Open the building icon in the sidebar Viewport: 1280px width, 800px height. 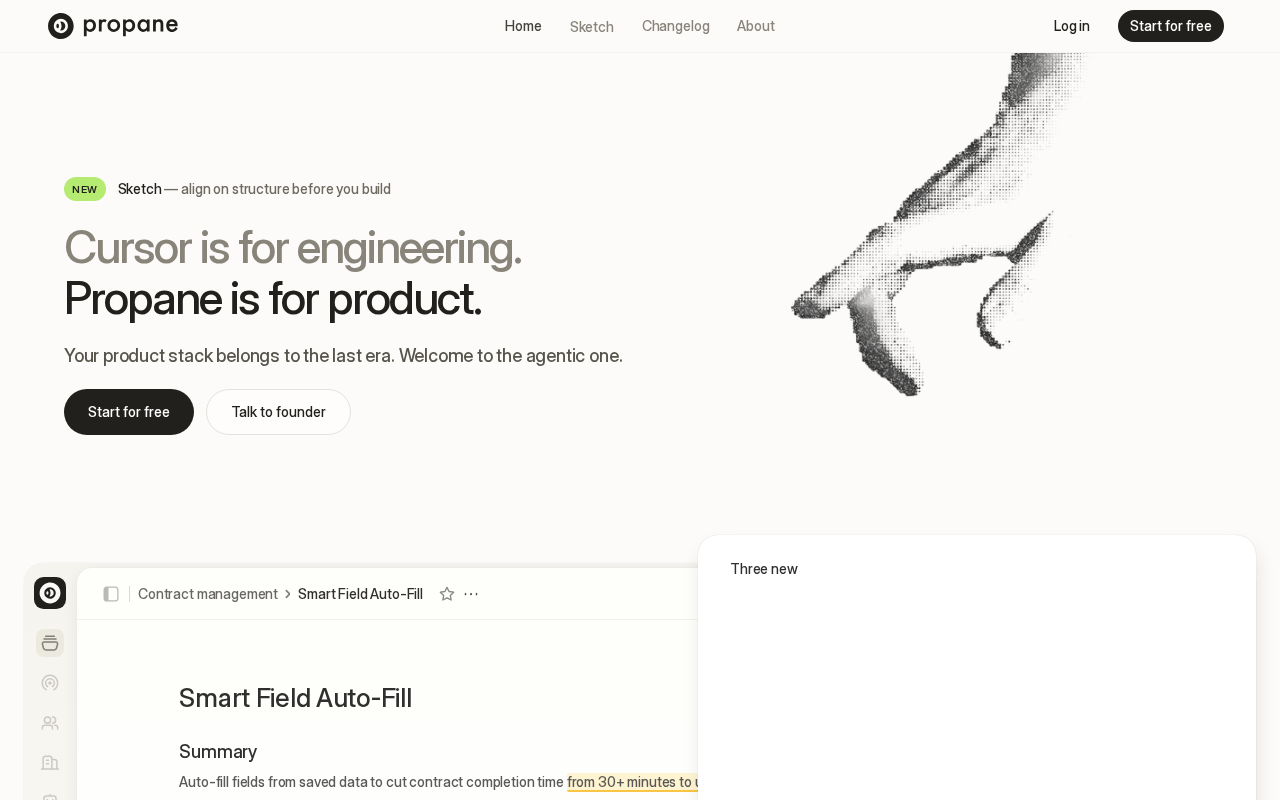pyautogui.click(x=50, y=763)
